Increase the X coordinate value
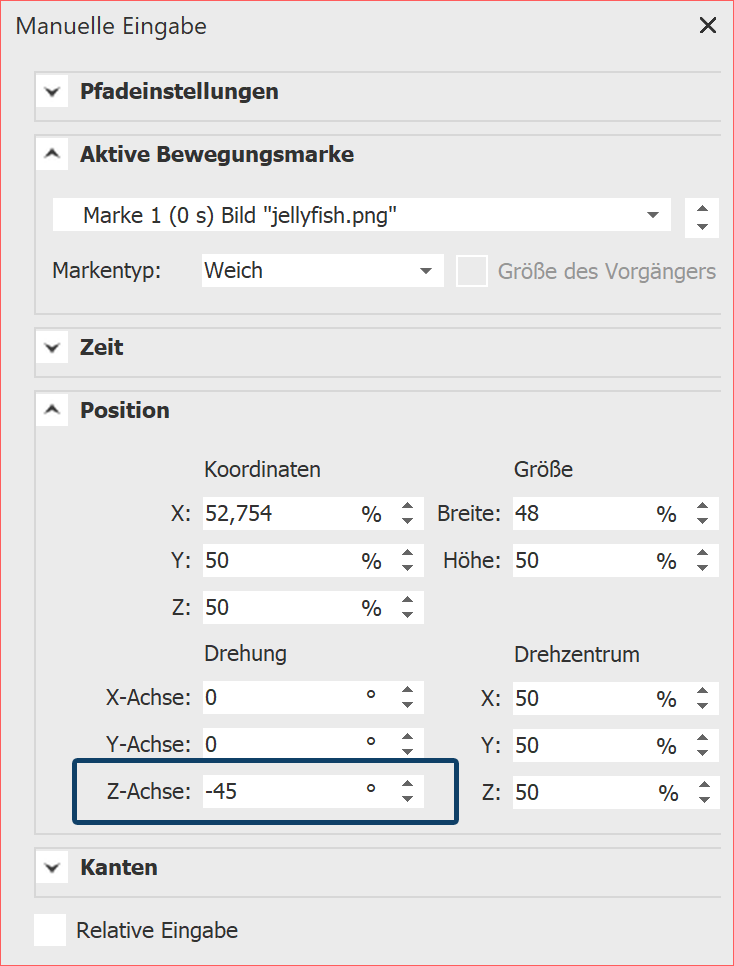This screenshot has height=966, width=734. tap(407, 507)
